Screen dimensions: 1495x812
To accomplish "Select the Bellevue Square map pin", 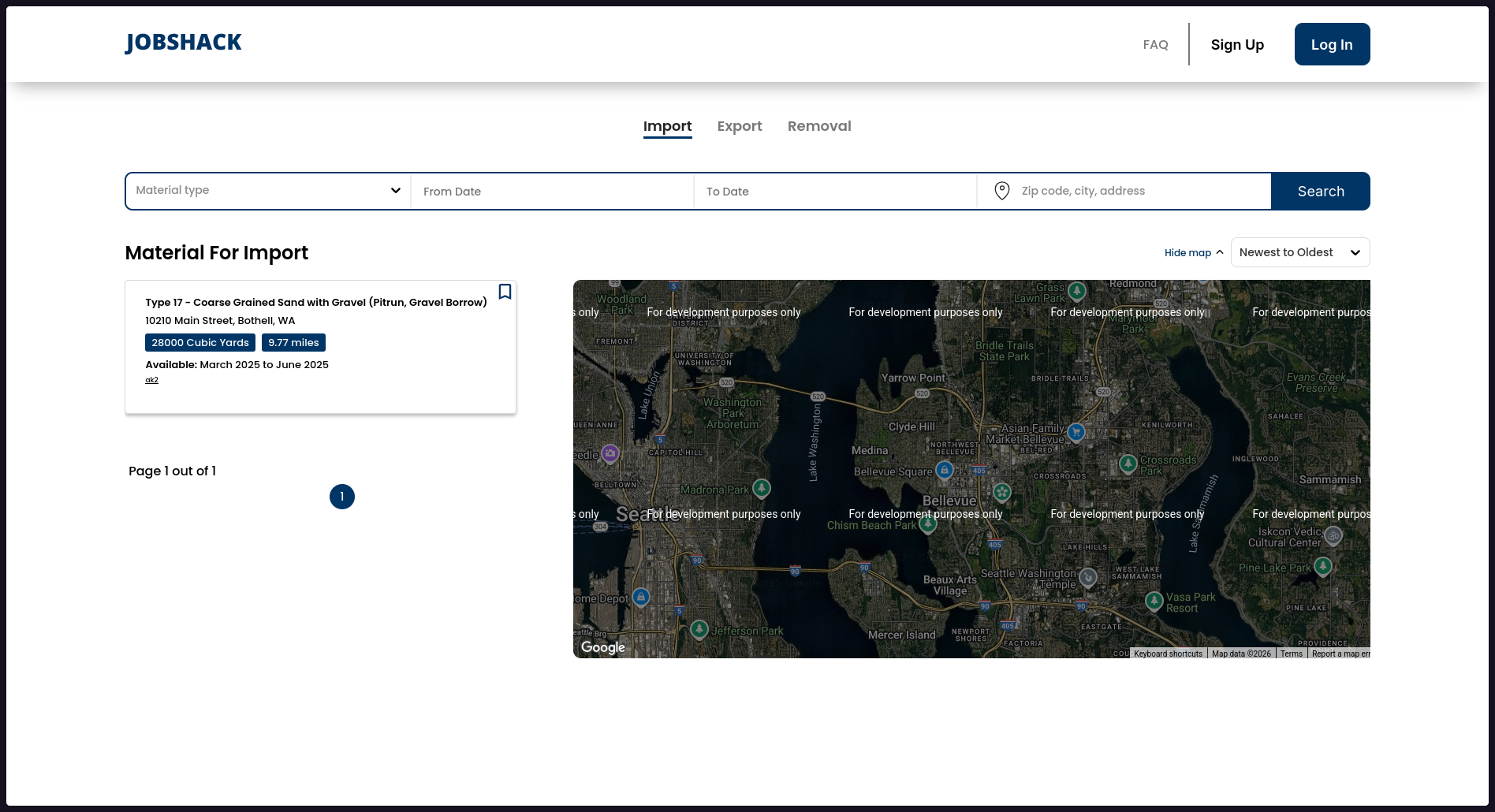I will pyautogui.click(x=944, y=471).
